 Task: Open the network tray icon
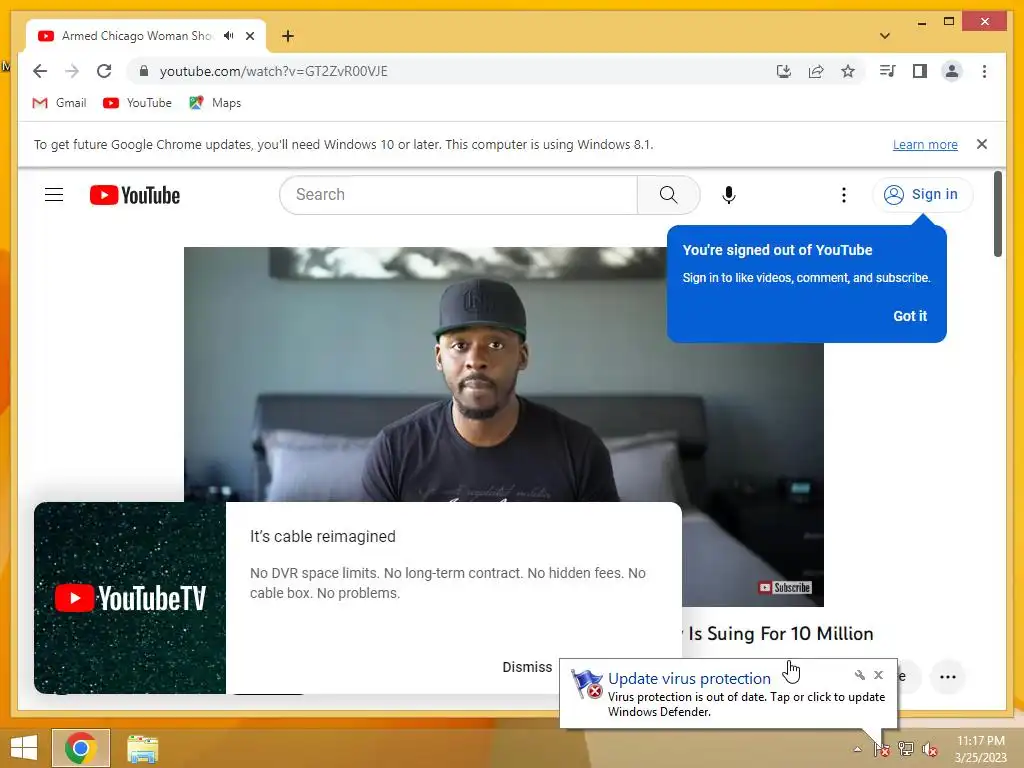906,749
